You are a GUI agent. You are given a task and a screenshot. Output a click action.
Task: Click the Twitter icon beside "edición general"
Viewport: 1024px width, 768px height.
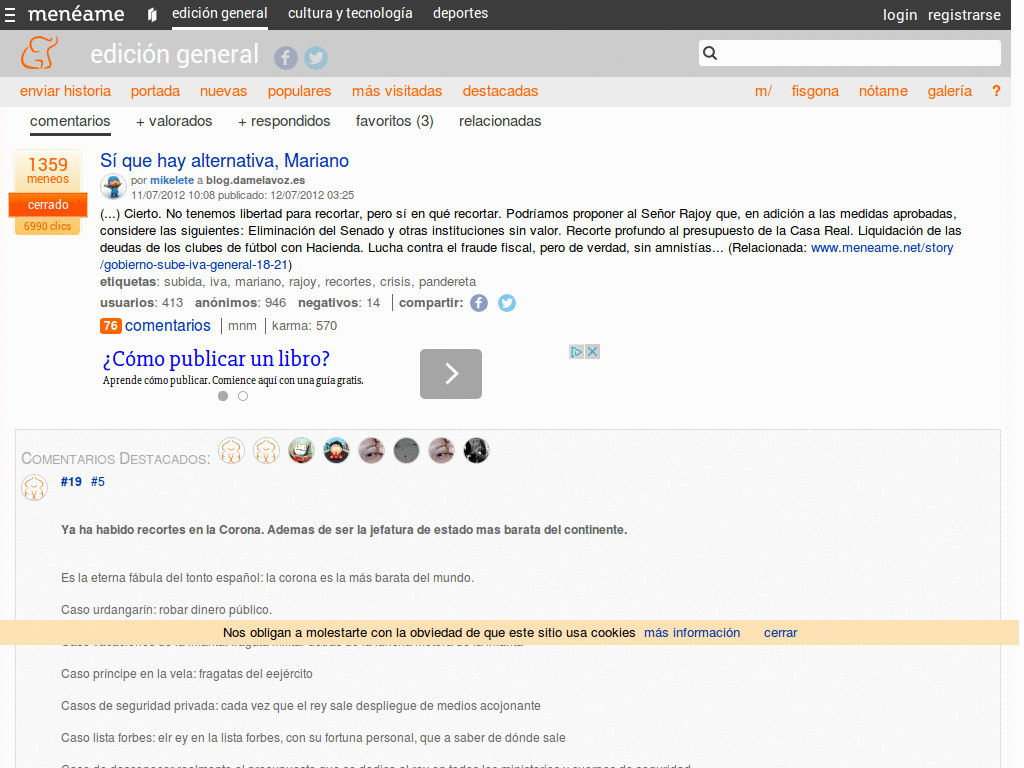tap(316, 58)
